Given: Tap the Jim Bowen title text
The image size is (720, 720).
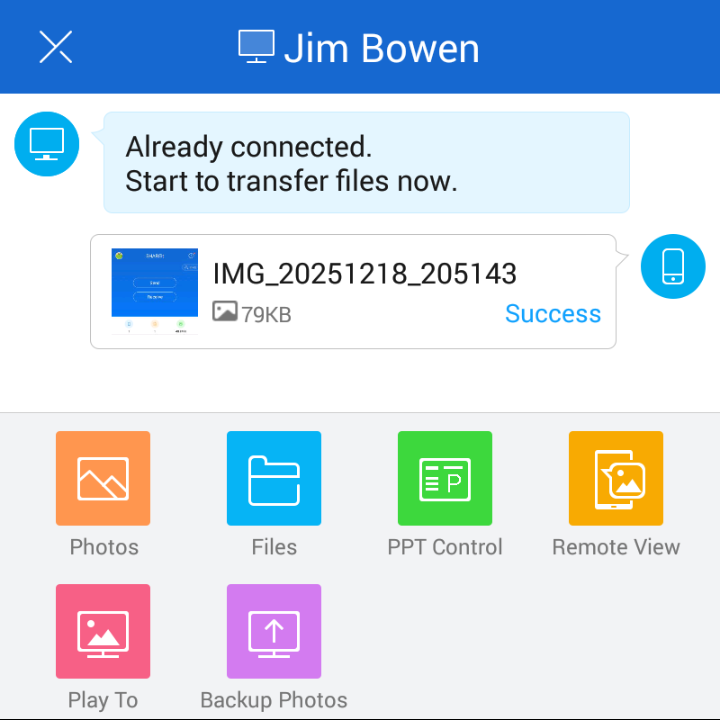Looking at the screenshot, I should click(382, 48).
